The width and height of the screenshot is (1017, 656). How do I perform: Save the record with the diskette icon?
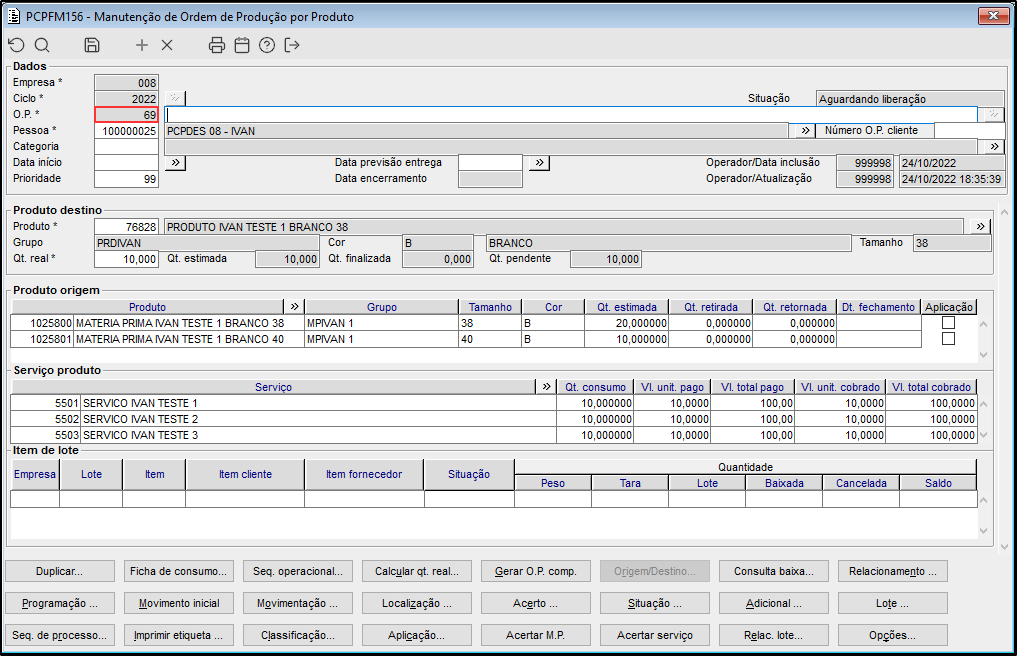pyautogui.click(x=92, y=45)
